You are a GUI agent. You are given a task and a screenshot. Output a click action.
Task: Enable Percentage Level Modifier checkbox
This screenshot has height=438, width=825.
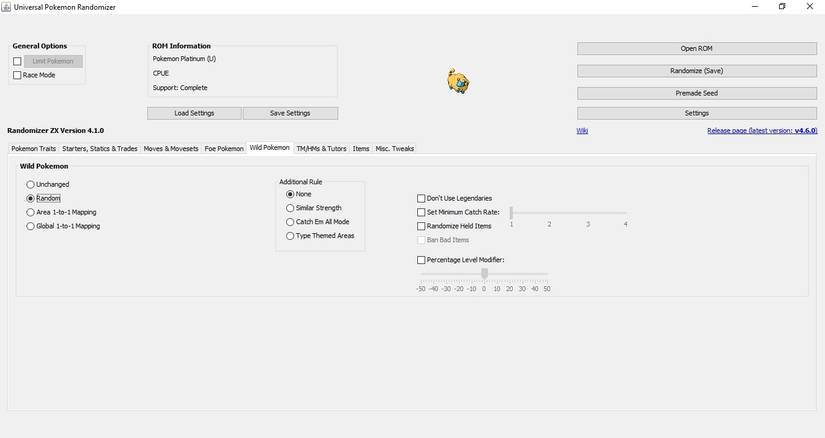click(x=421, y=260)
